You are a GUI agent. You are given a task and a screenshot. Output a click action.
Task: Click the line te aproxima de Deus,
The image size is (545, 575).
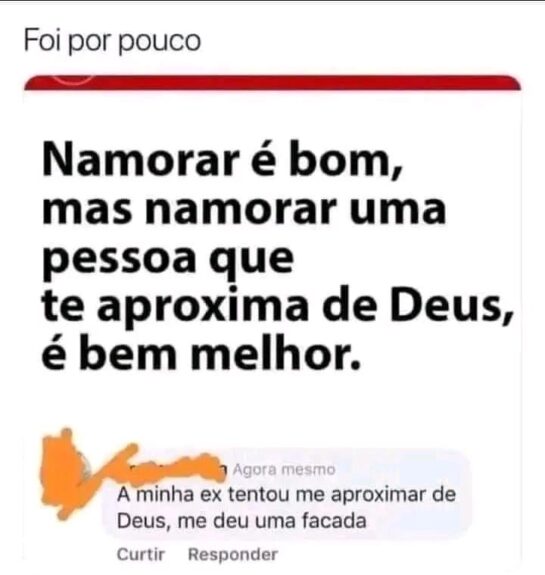pyautogui.click(x=277, y=307)
